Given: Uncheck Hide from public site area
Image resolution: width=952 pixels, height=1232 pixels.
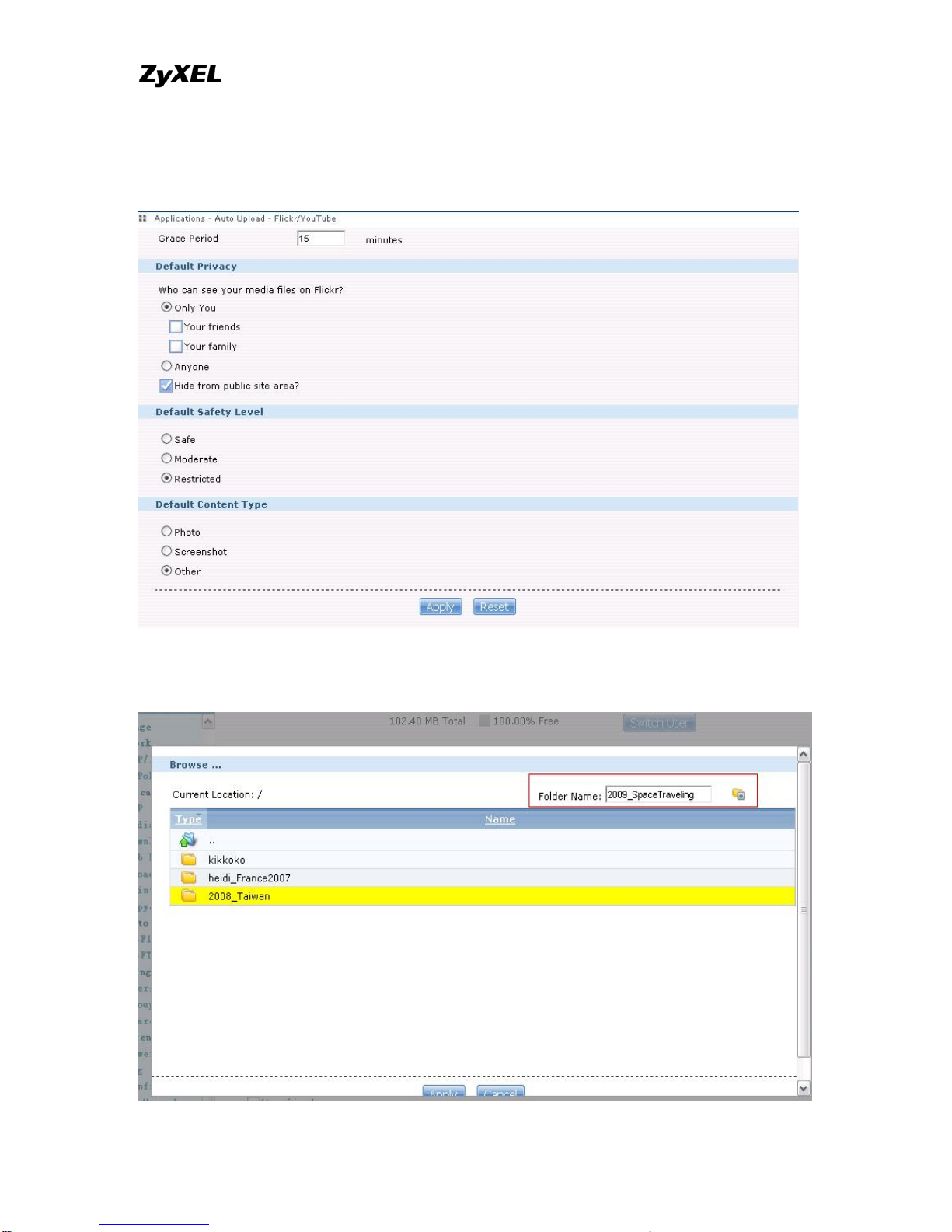Looking at the screenshot, I should pyautogui.click(x=166, y=385).
